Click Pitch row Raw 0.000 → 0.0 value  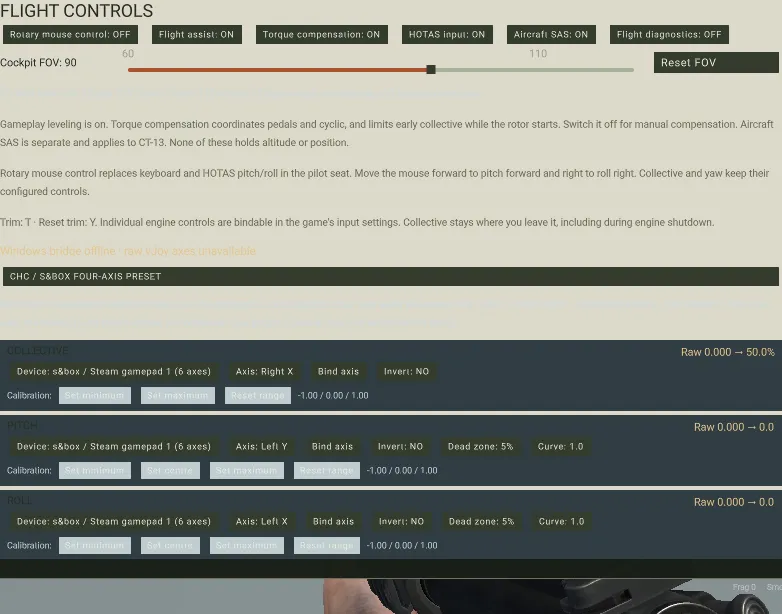[734, 427]
